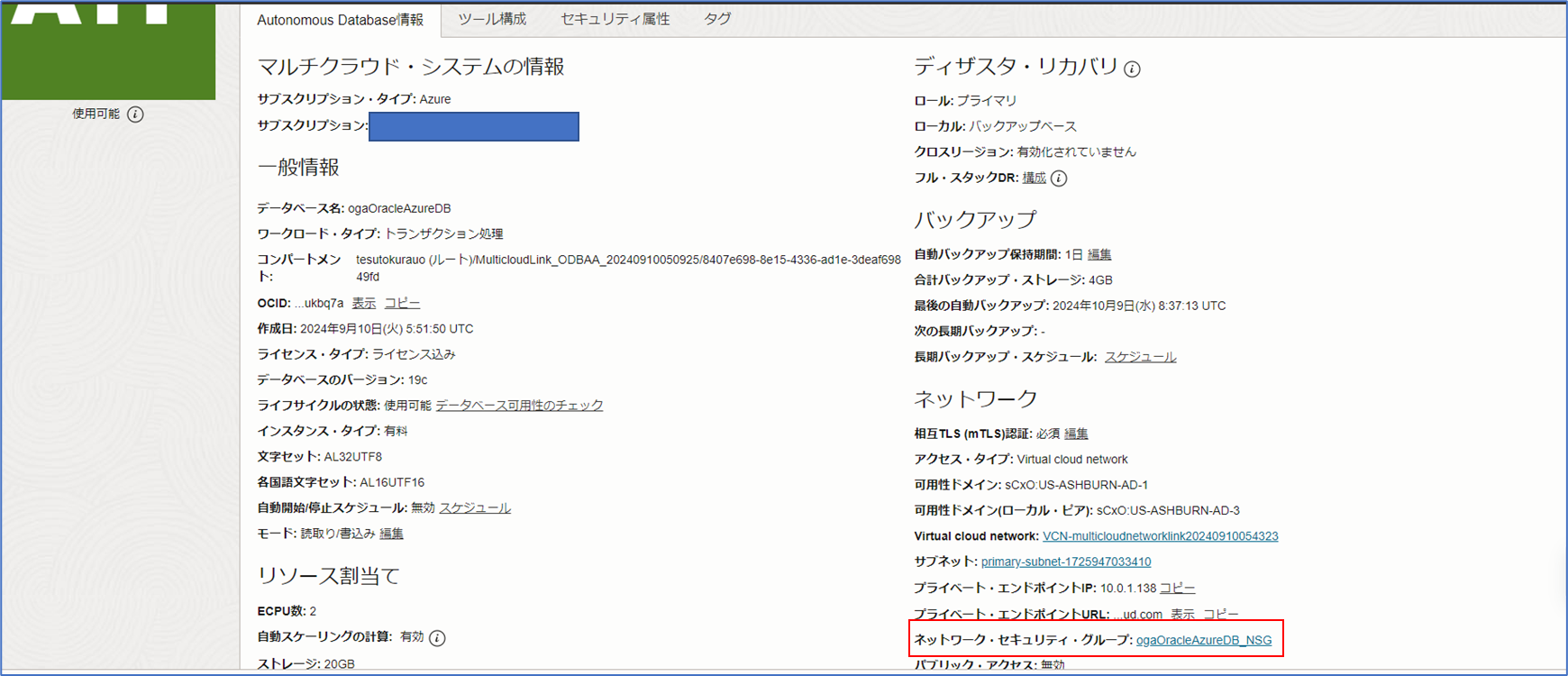
Task: Click the 4GB backup storage value
Action: (x=1100, y=280)
